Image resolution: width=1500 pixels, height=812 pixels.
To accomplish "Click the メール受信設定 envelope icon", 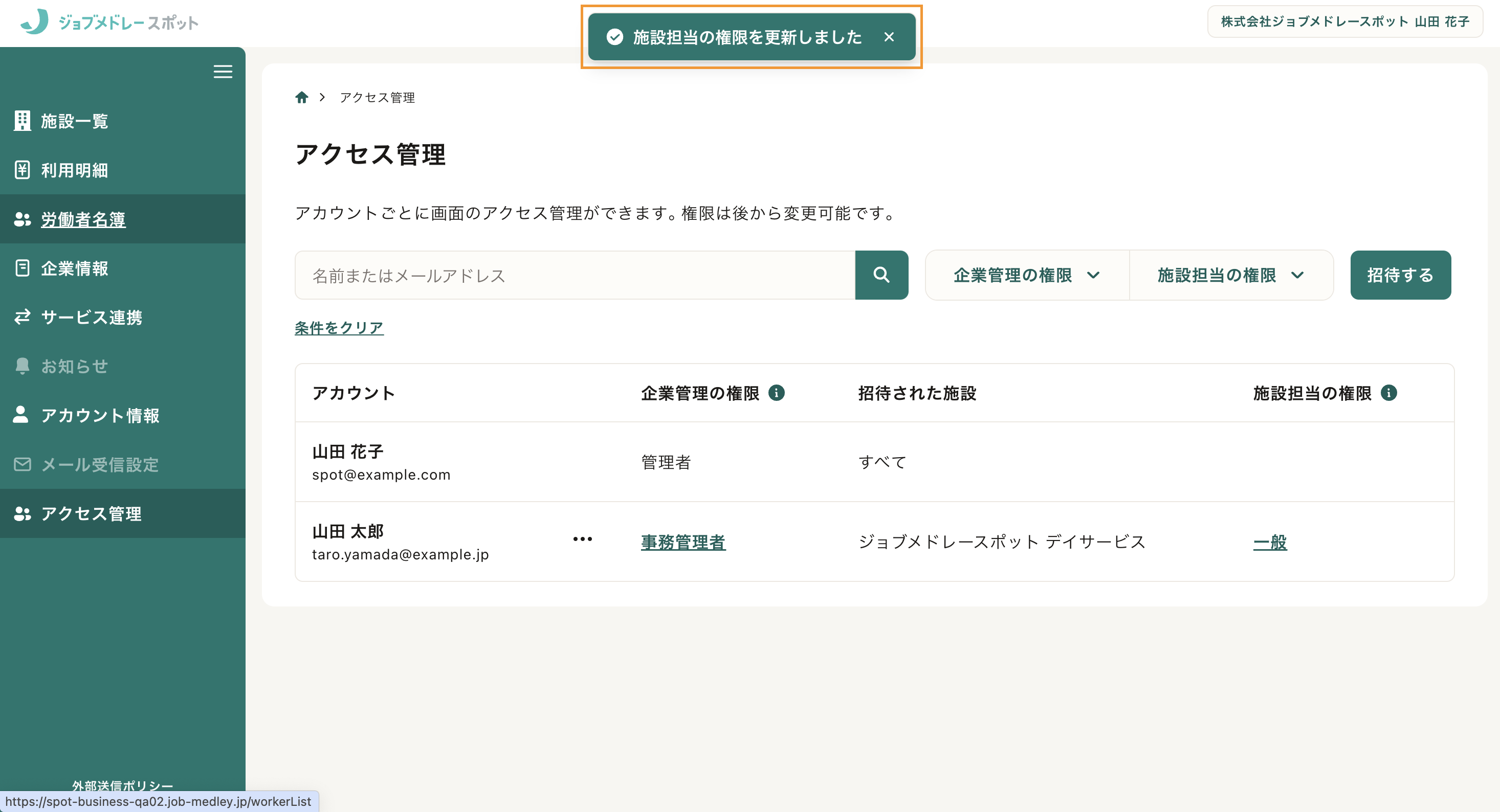I will (x=22, y=464).
